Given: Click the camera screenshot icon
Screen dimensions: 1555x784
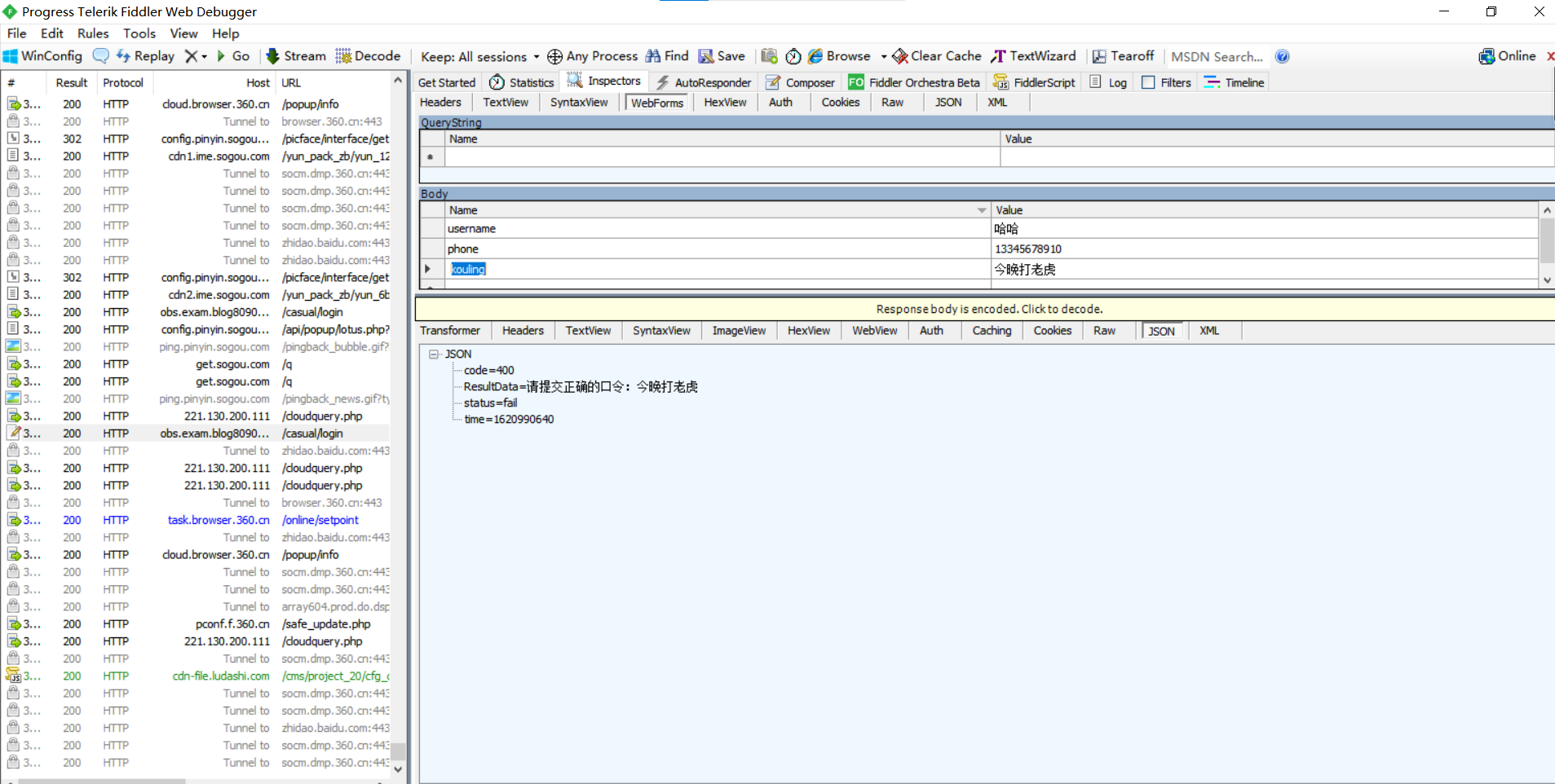Looking at the screenshot, I should 769,56.
